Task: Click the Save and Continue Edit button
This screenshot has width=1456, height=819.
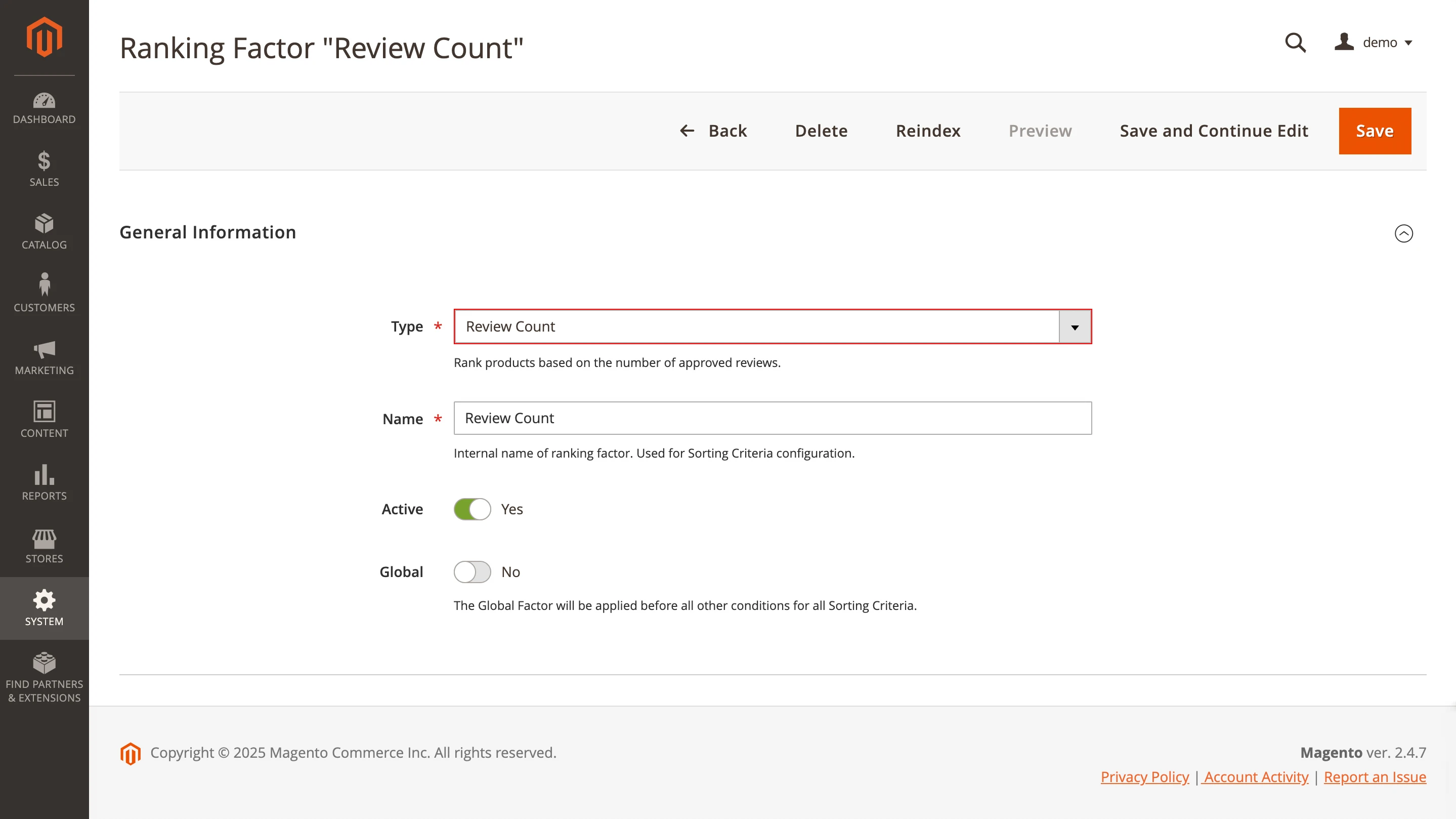Action: (1214, 131)
